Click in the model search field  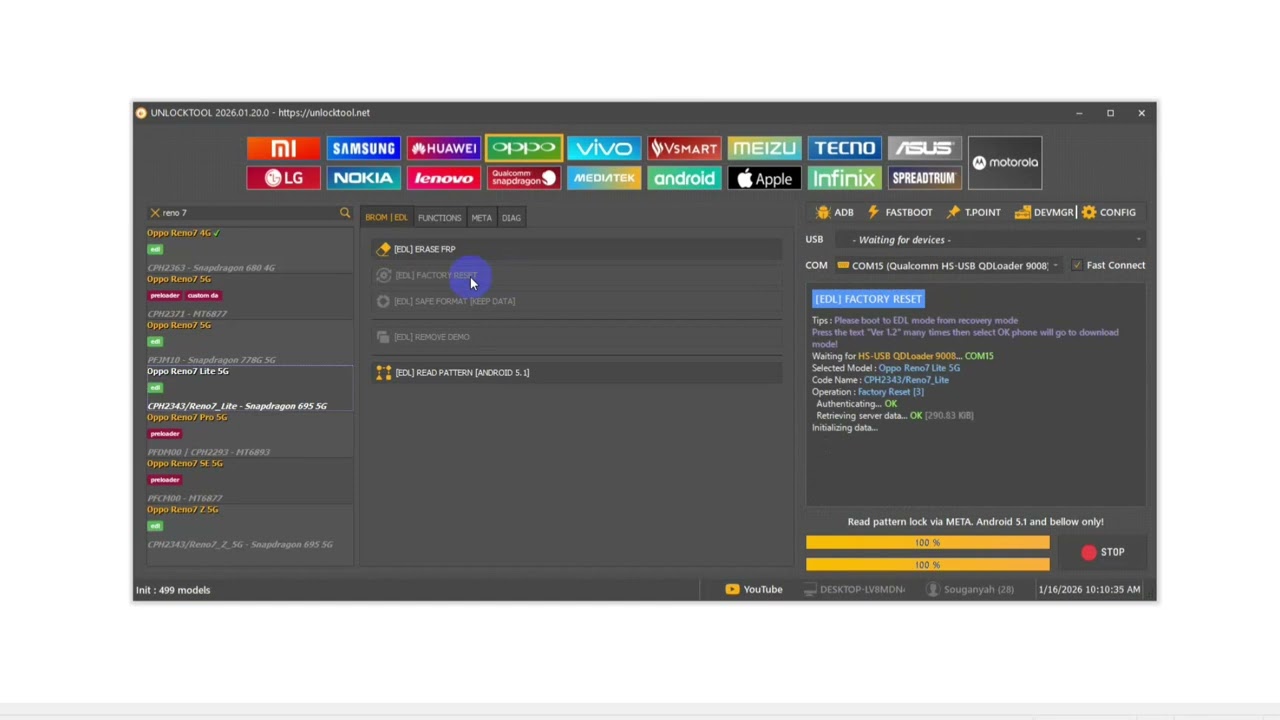[x=249, y=213]
